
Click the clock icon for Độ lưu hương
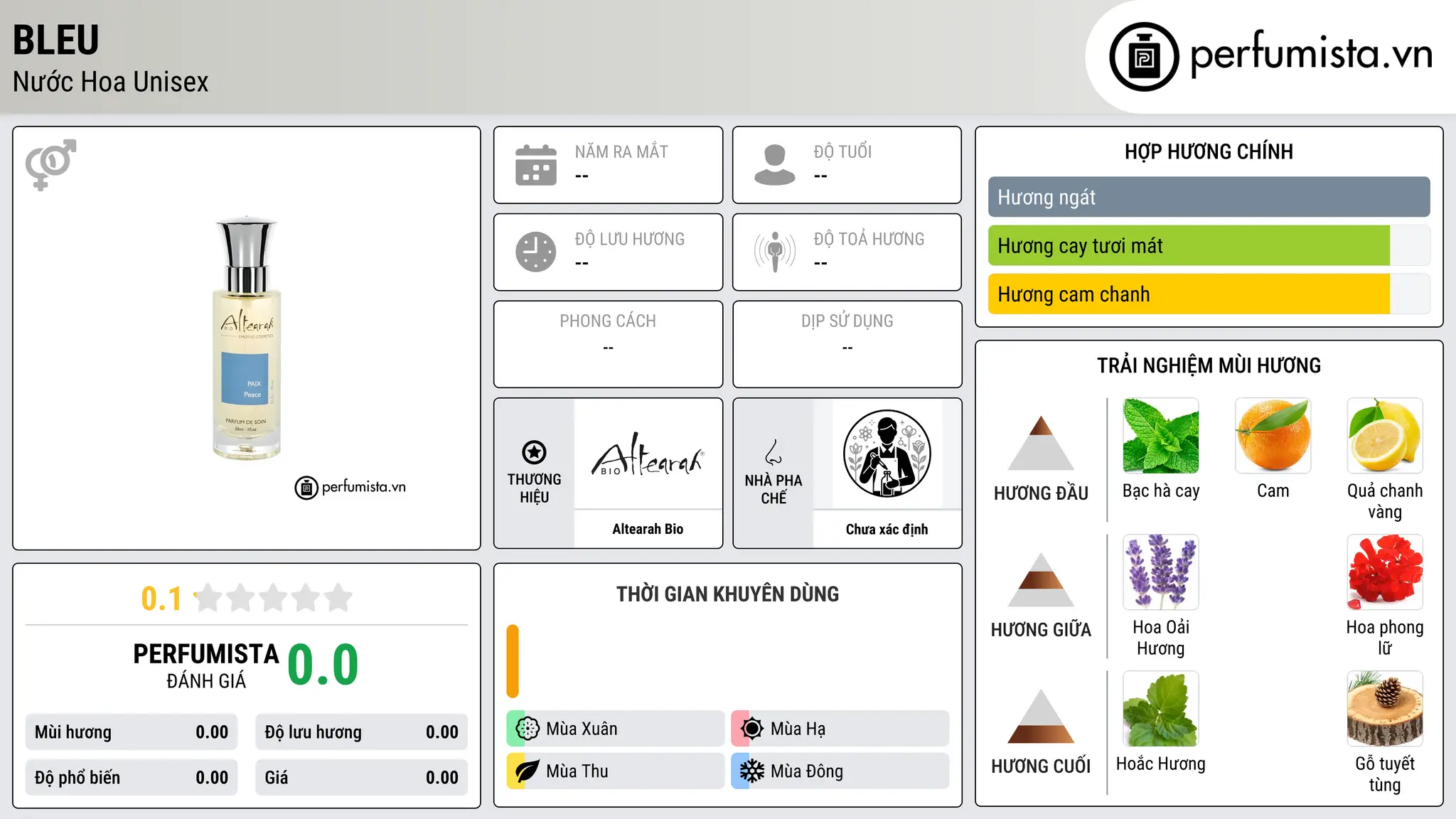point(536,252)
